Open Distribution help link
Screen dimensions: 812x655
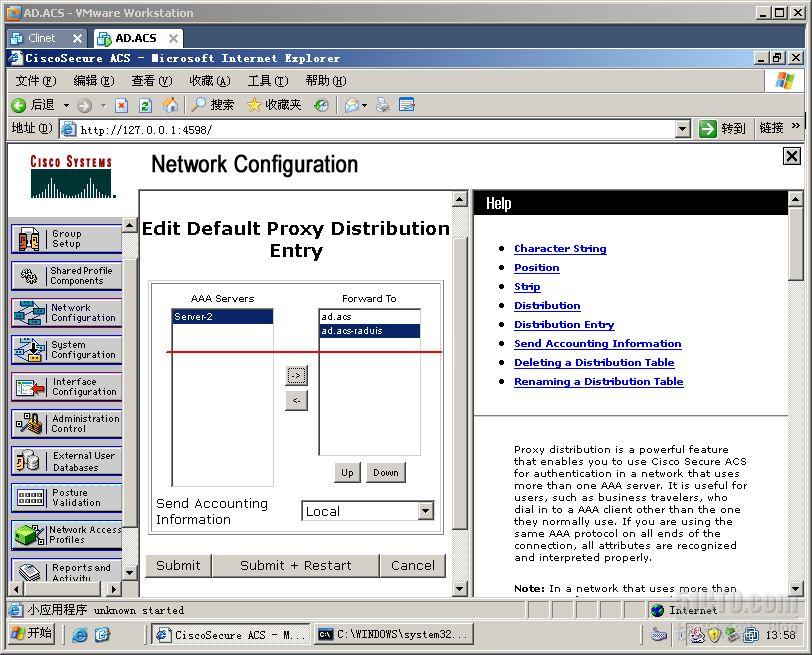547,305
